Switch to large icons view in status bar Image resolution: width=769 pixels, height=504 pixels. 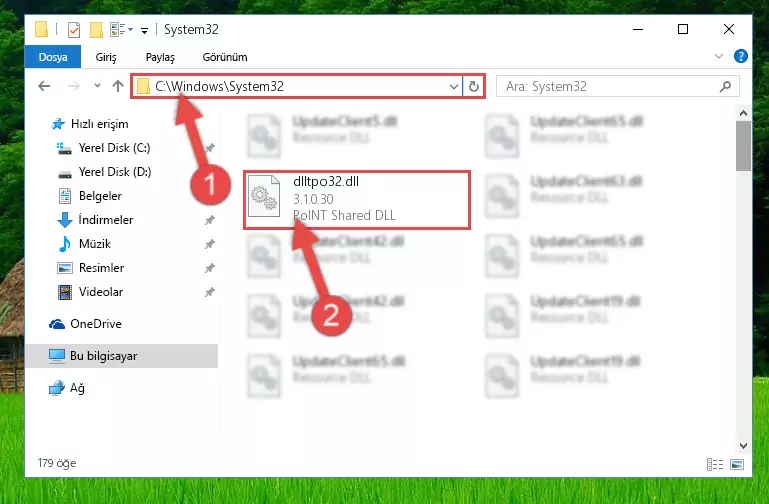(737, 464)
